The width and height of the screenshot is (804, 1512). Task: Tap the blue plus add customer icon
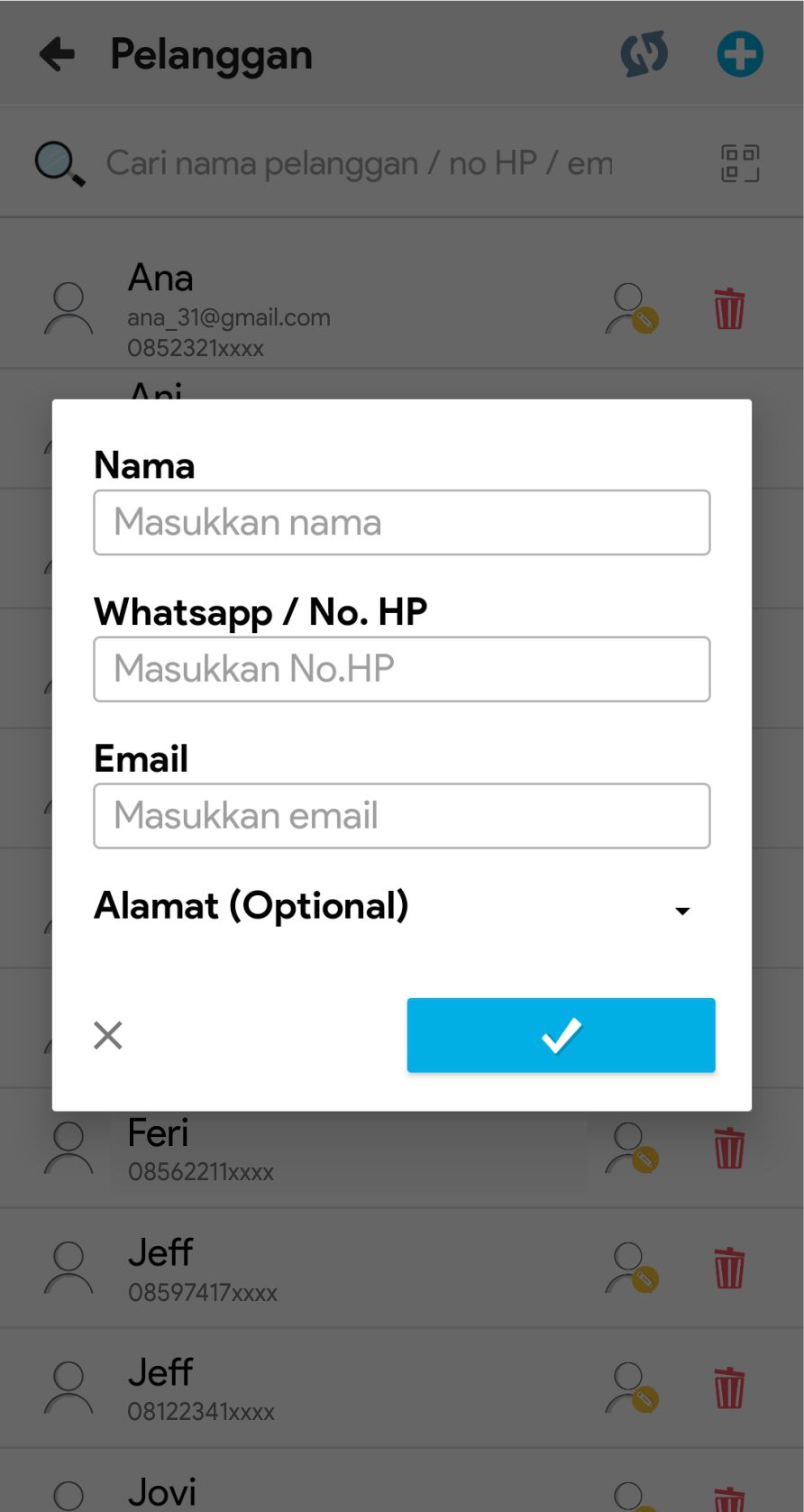tap(740, 54)
